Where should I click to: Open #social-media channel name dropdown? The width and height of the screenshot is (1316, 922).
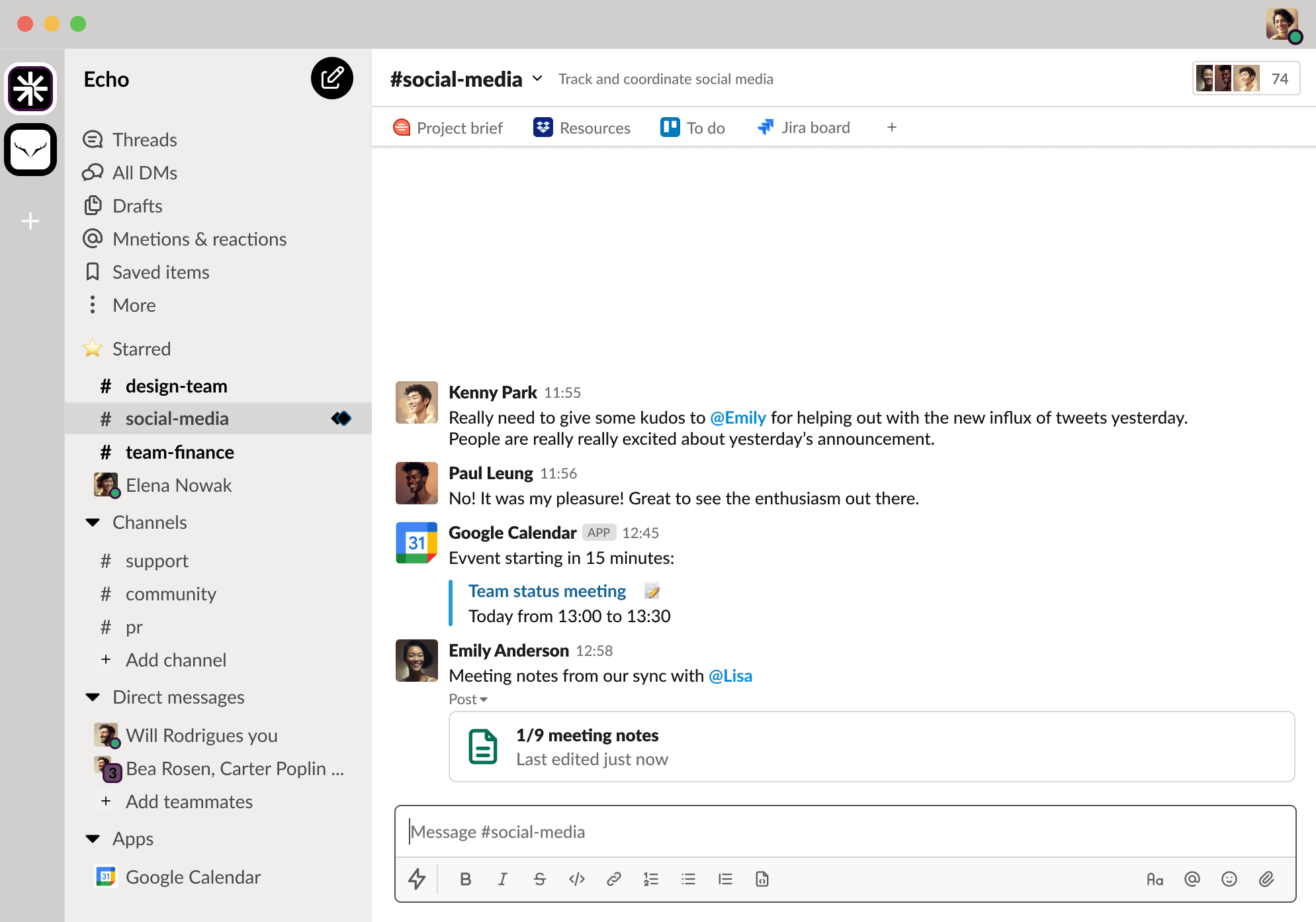(537, 79)
